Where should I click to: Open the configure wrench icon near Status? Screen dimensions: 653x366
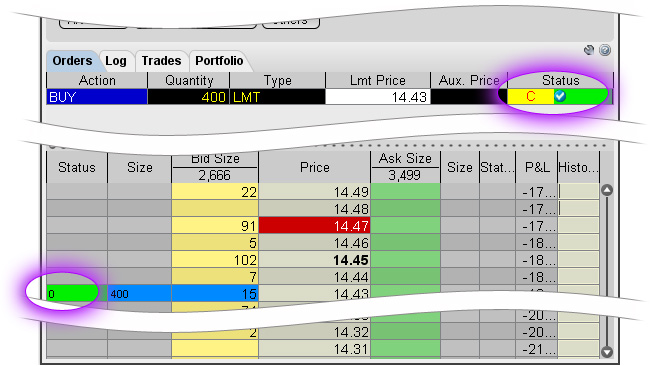point(589,50)
